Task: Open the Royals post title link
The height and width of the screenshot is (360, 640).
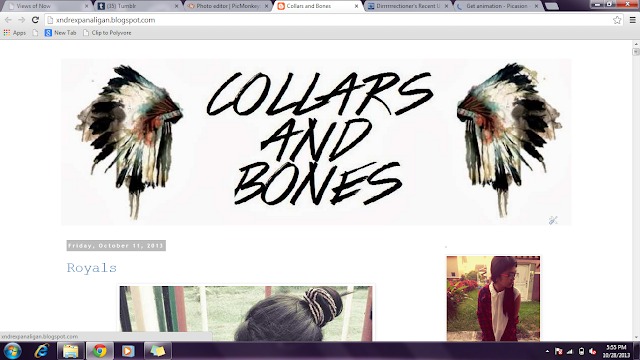Action: pos(92,268)
